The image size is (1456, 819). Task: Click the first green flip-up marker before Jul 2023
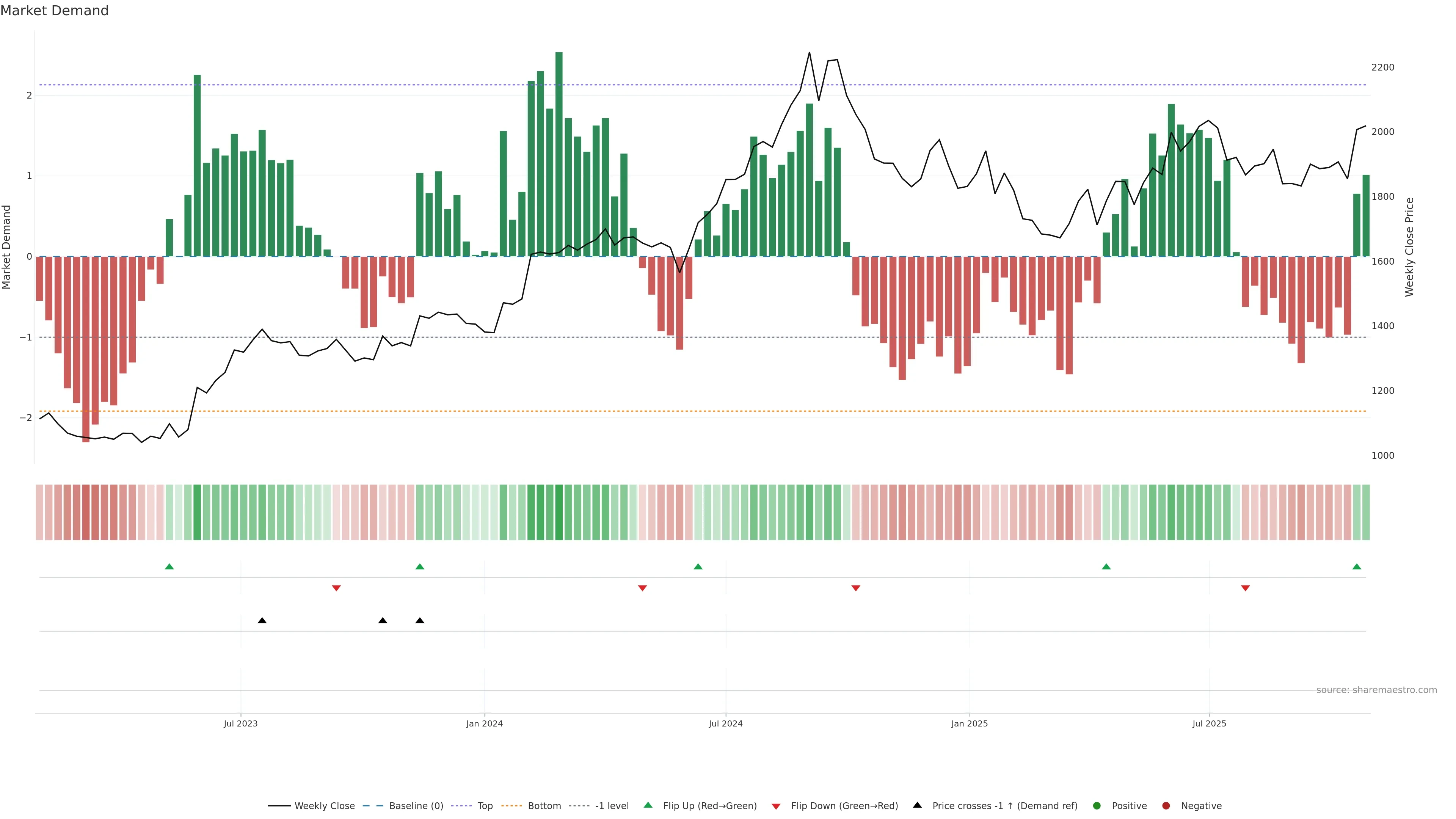click(x=169, y=566)
